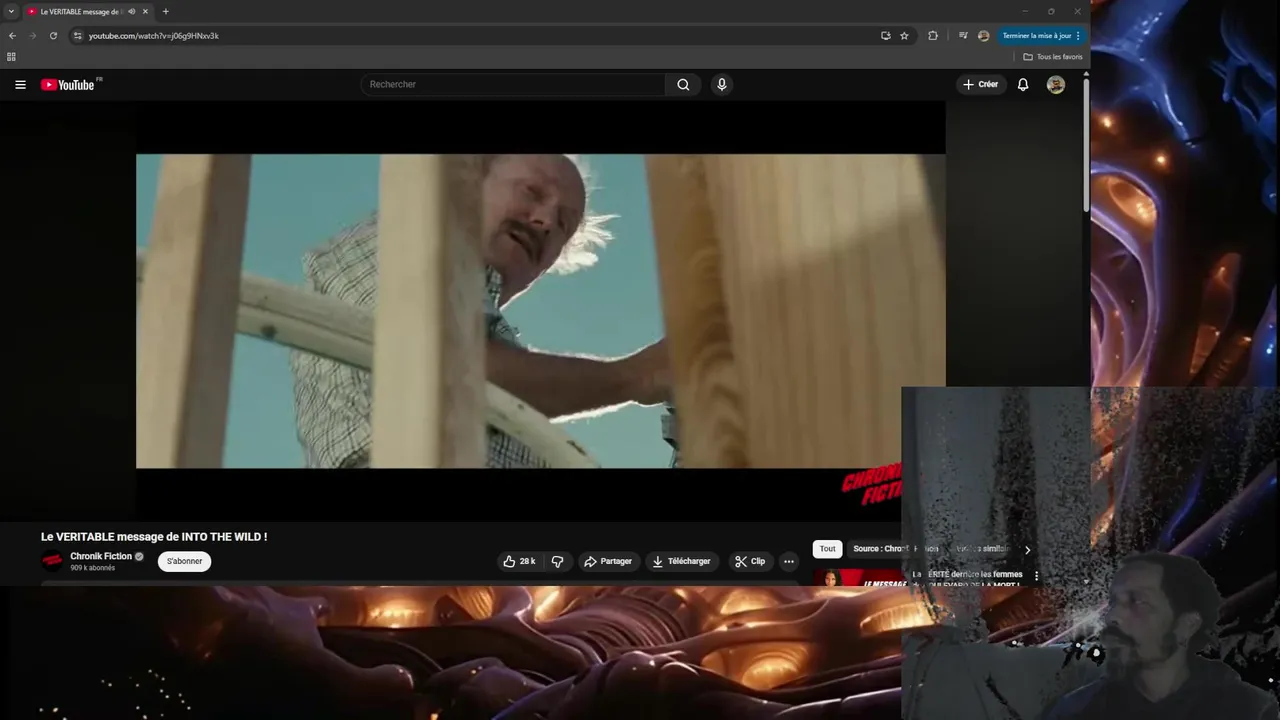The width and height of the screenshot is (1280, 720).
Task: Close the Le VERITABLE message tab
Action: pos(145,12)
